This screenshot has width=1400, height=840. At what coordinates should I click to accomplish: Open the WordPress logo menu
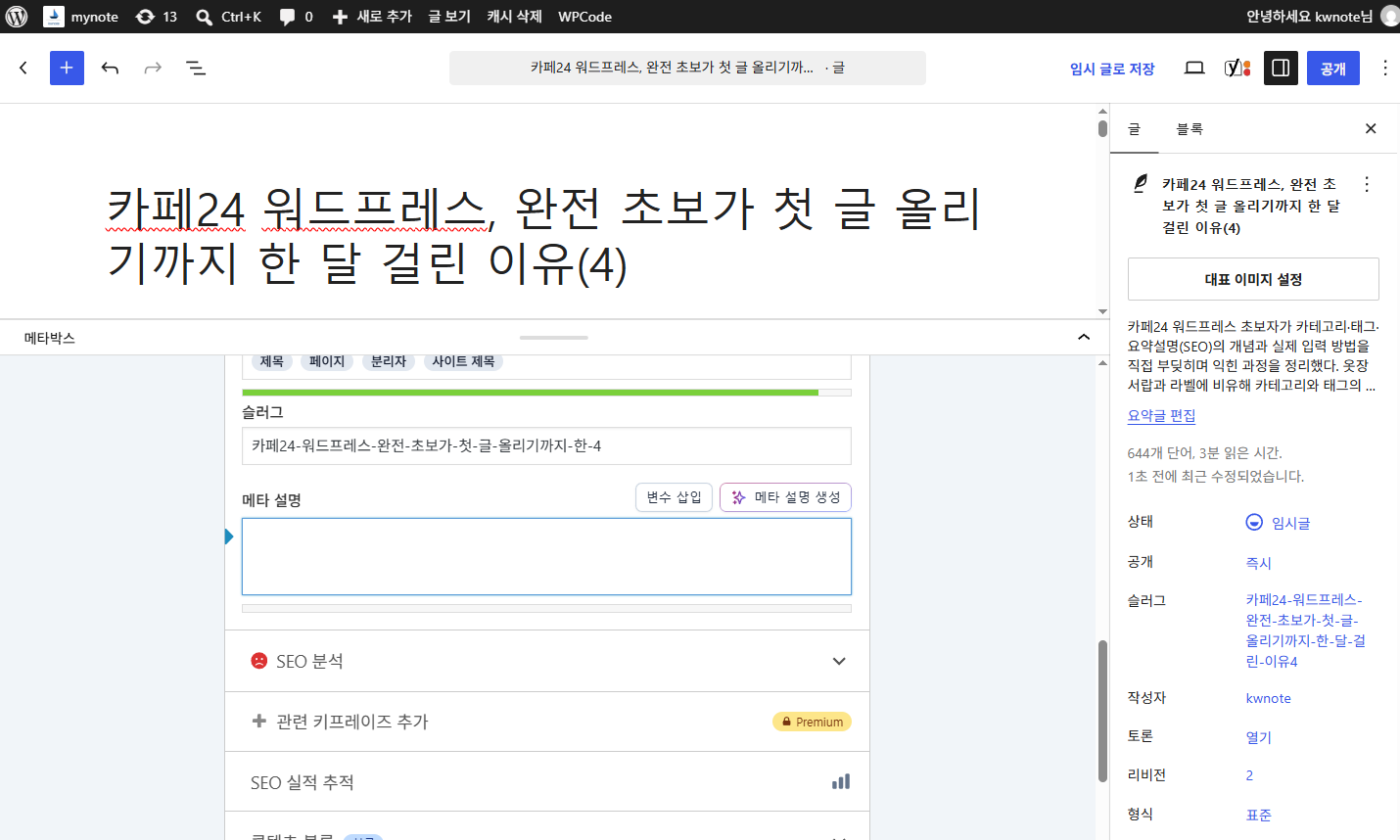[x=17, y=17]
